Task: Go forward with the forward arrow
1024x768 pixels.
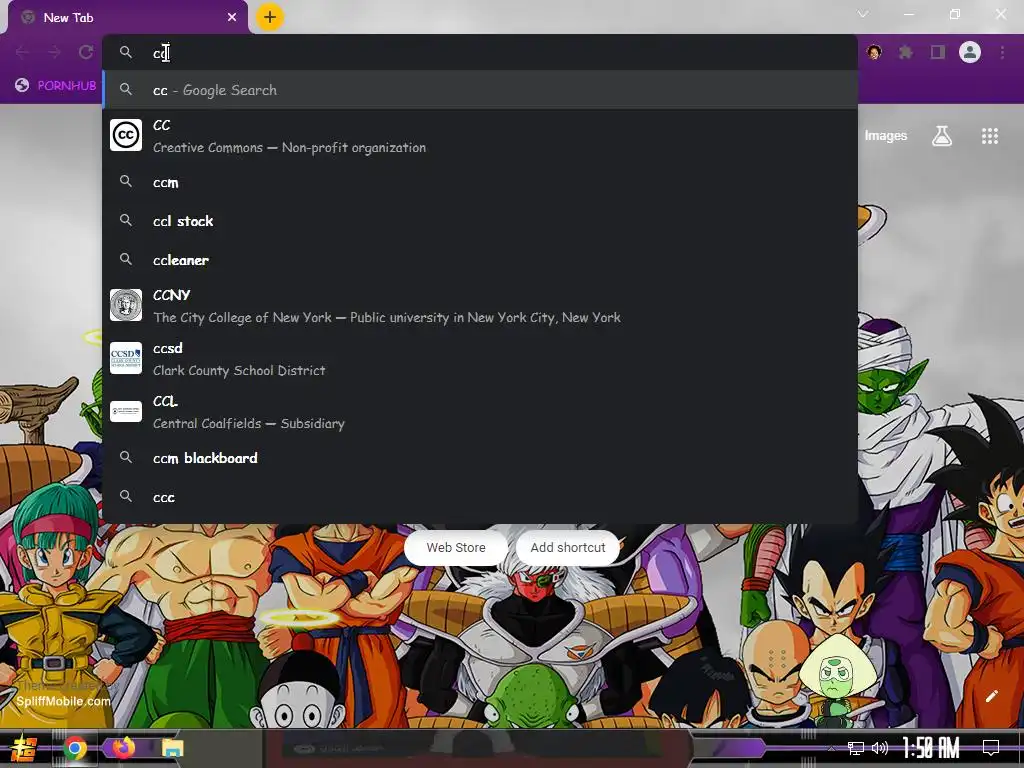Action: (54, 52)
